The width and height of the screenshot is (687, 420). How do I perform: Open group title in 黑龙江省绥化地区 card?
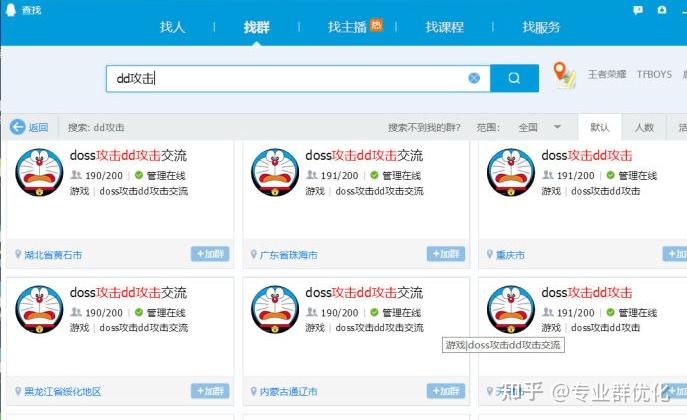(x=128, y=293)
